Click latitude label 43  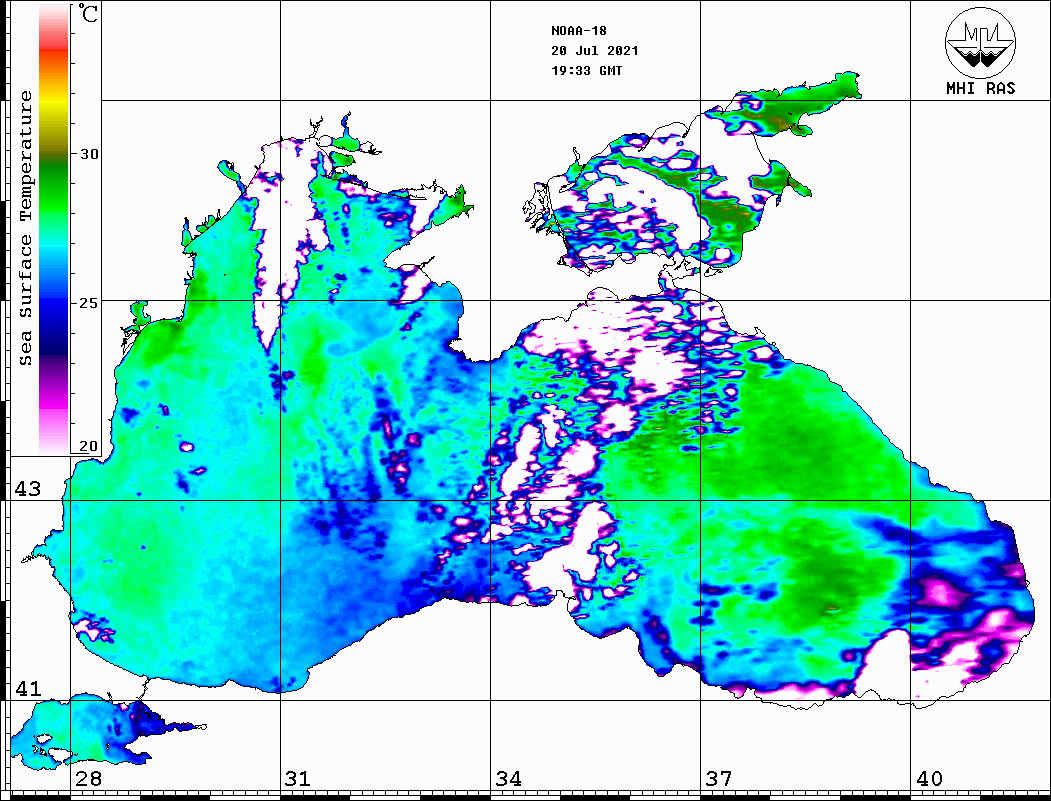(28, 489)
